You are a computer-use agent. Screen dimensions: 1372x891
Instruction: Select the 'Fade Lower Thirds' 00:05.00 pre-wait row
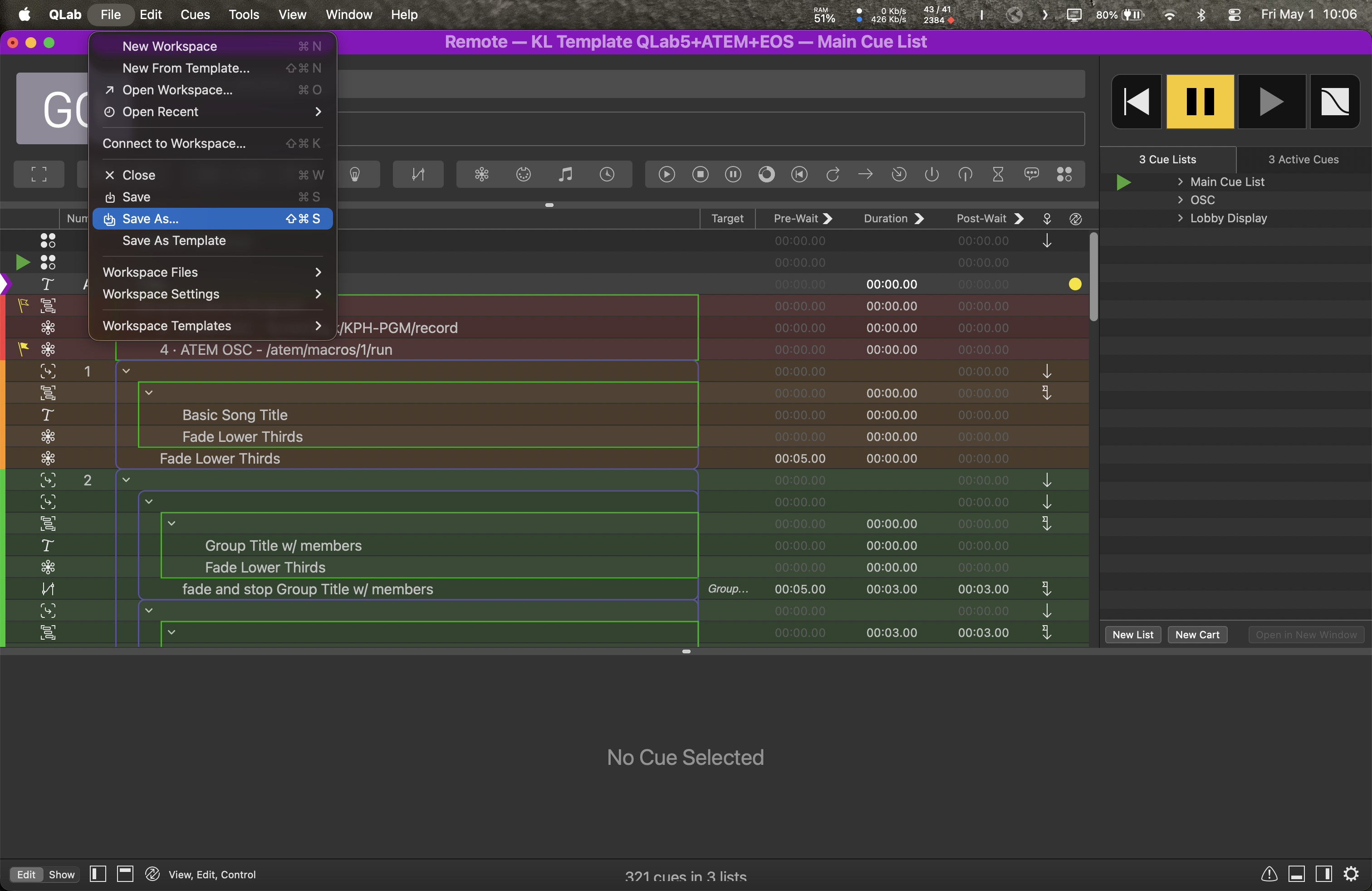click(x=545, y=459)
